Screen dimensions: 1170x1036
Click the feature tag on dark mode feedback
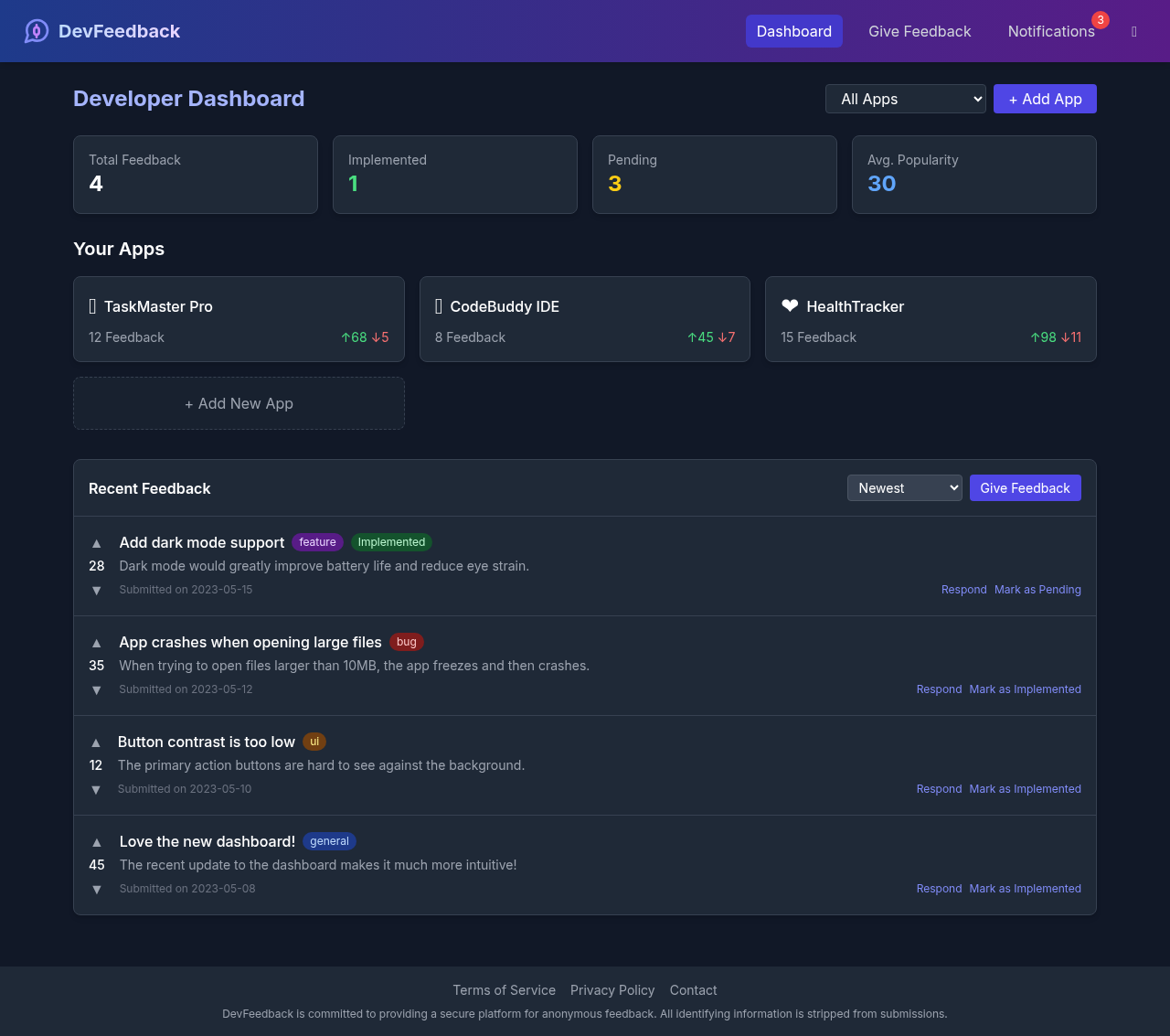(317, 542)
